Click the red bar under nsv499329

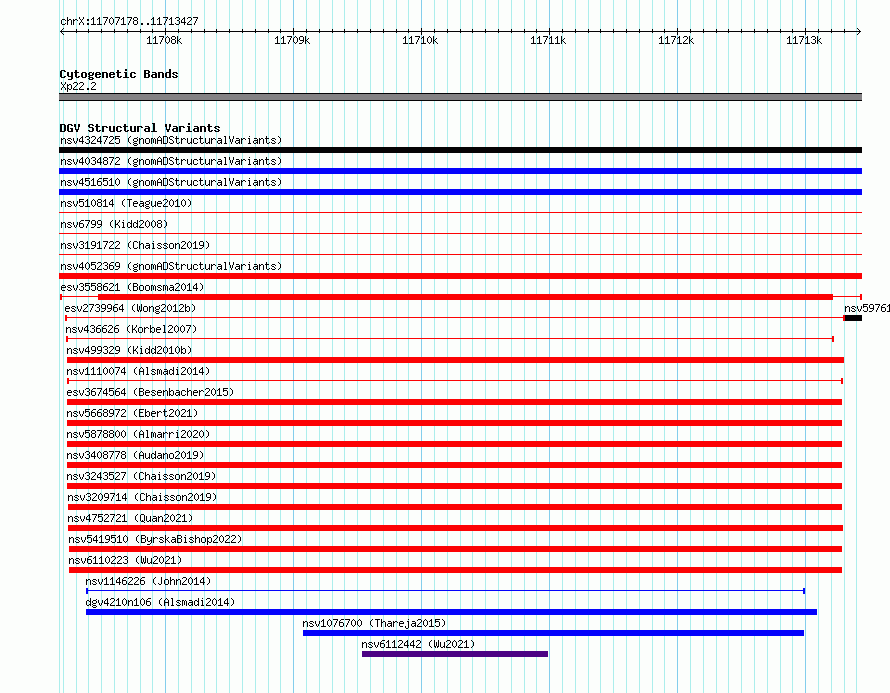[455, 360]
